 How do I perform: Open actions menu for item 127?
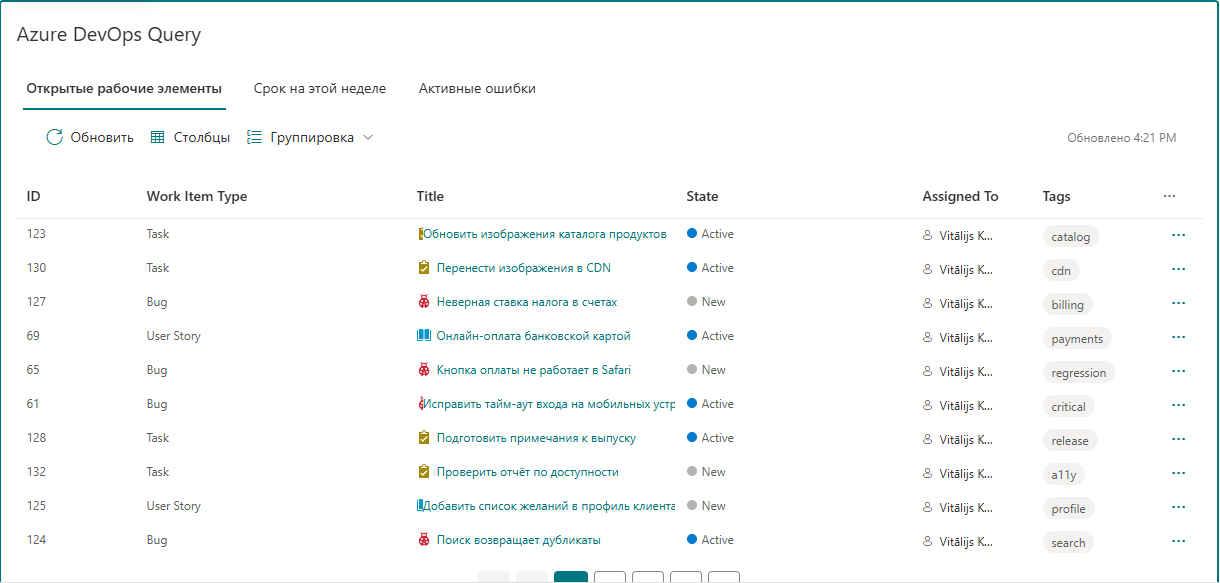click(1178, 302)
